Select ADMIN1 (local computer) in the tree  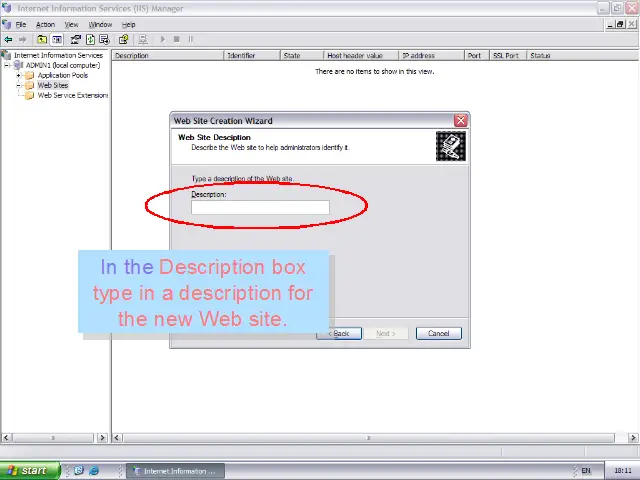63,65
